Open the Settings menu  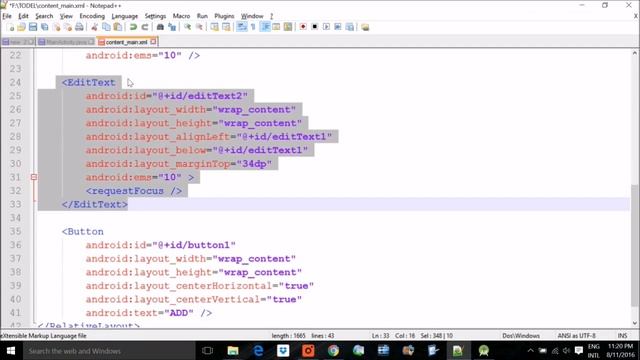click(x=155, y=16)
